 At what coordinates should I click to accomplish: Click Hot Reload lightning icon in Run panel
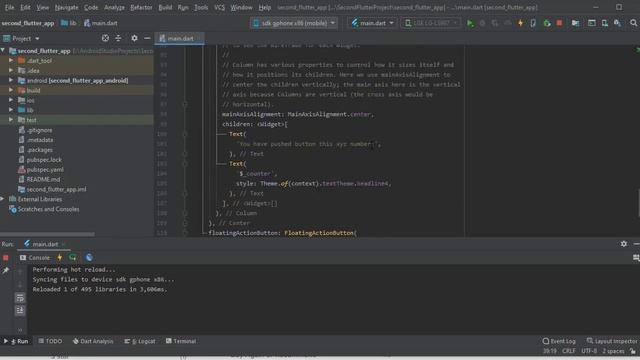click(60, 258)
